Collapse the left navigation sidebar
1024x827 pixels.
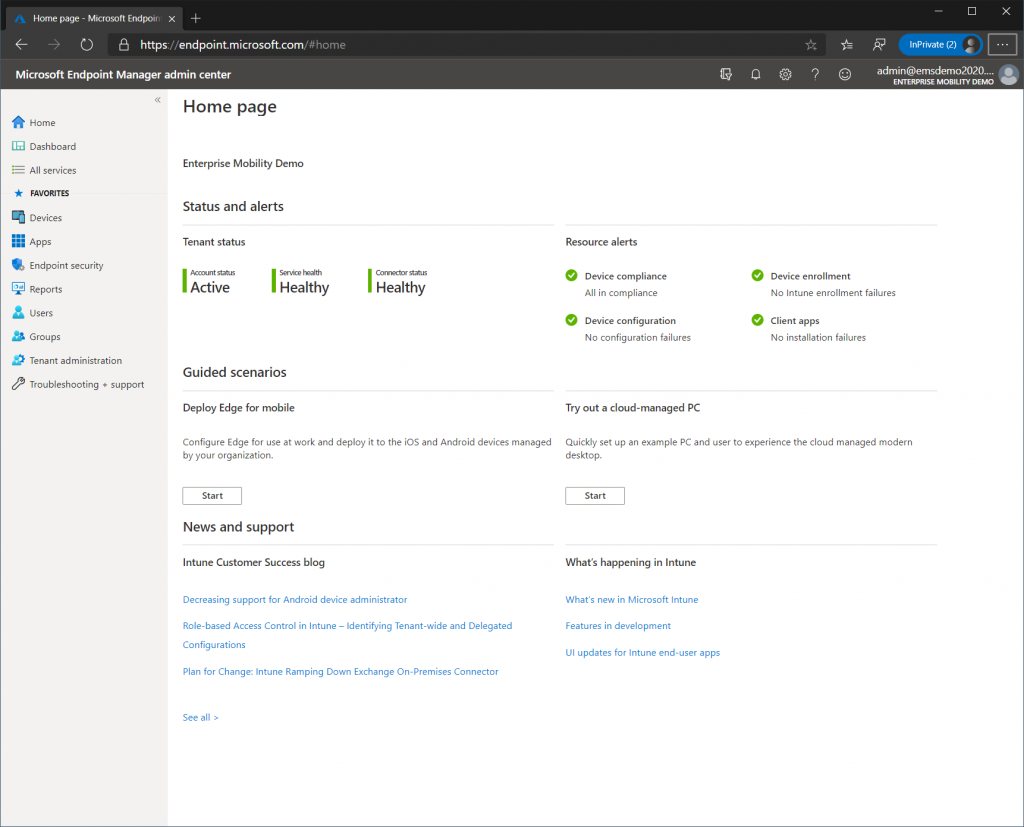[x=157, y=100]
